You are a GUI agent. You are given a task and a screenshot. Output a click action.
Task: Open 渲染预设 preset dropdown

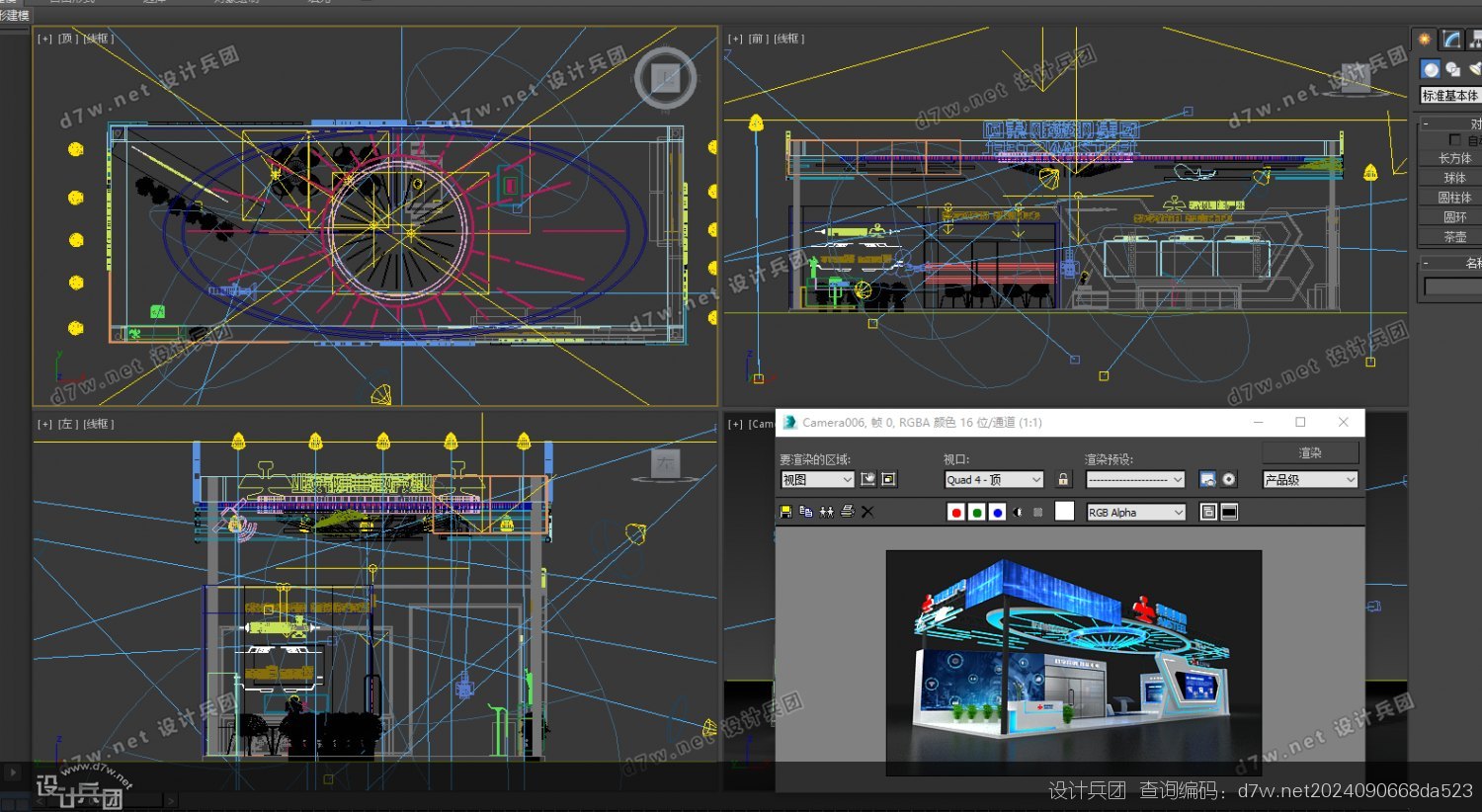click(1135, 479)
